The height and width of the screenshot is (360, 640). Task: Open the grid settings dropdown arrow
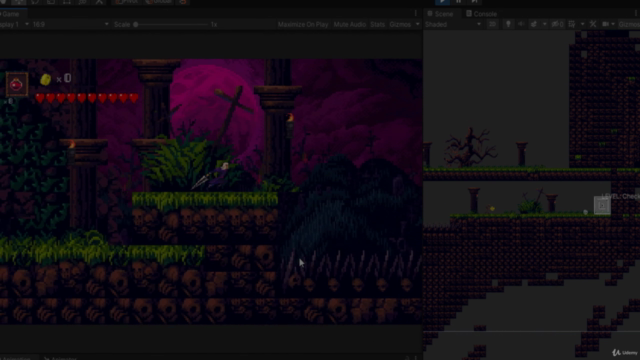click(582, 24)
